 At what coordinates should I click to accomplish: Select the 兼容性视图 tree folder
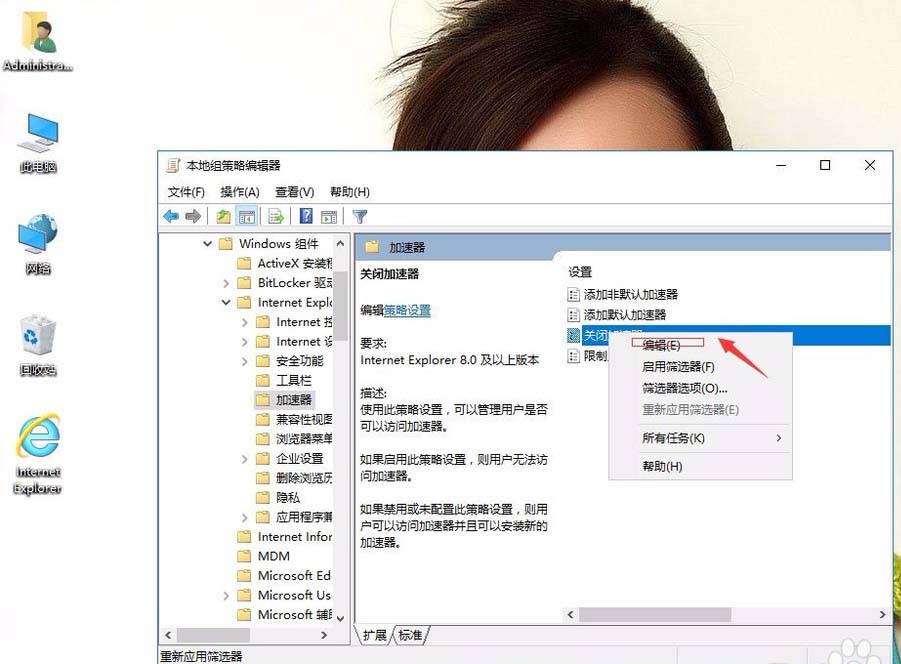tap(294, 419)
